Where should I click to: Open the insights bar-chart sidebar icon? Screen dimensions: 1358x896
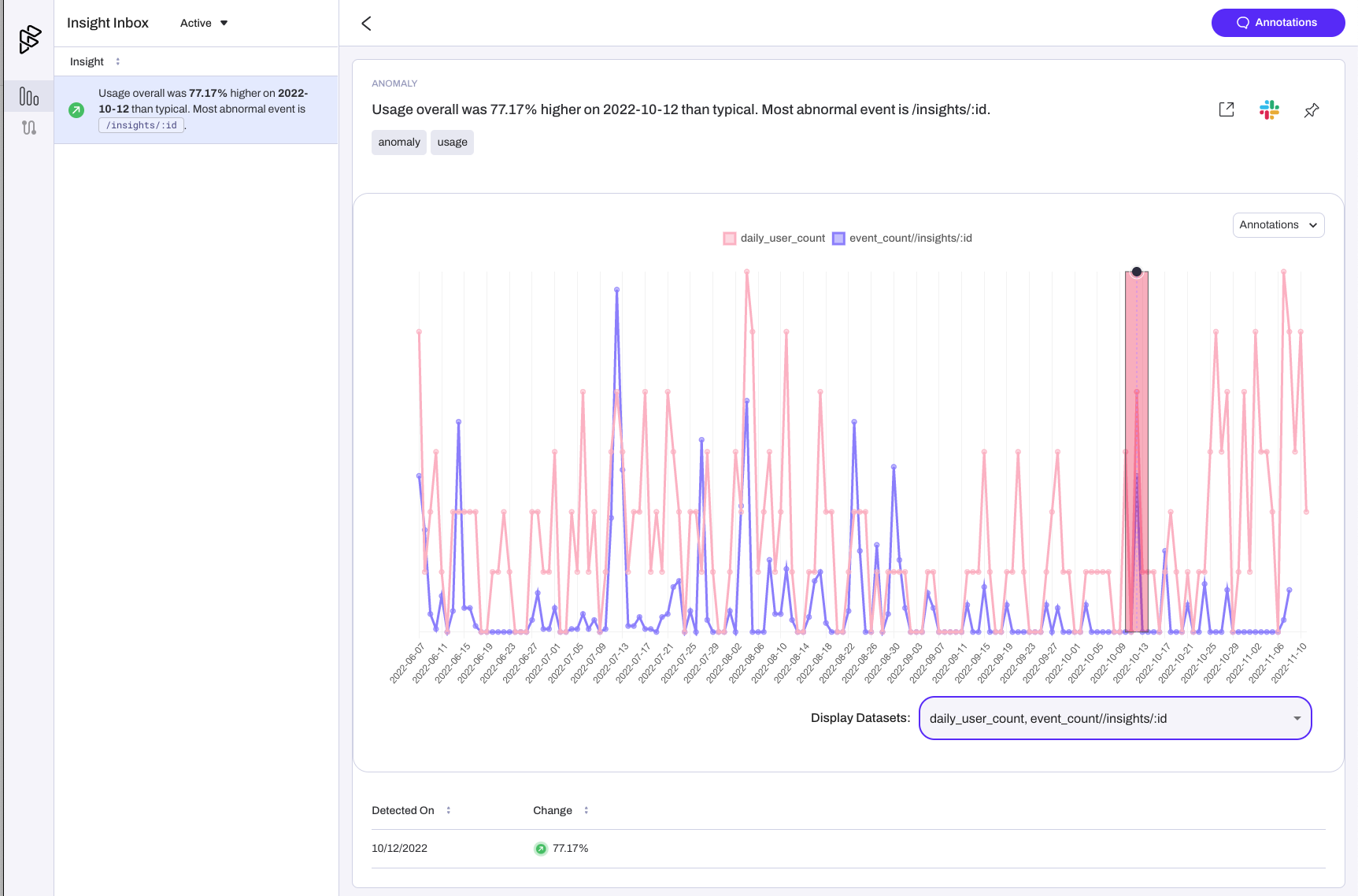click(29, 97)
